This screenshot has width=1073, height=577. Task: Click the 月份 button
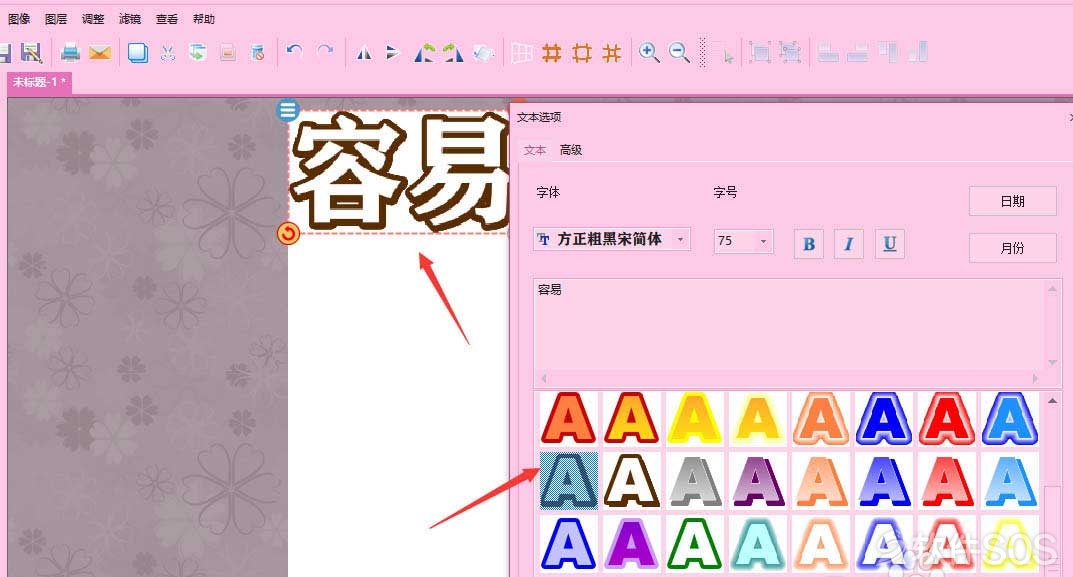pyautogui.click(x=1012, y=248)
